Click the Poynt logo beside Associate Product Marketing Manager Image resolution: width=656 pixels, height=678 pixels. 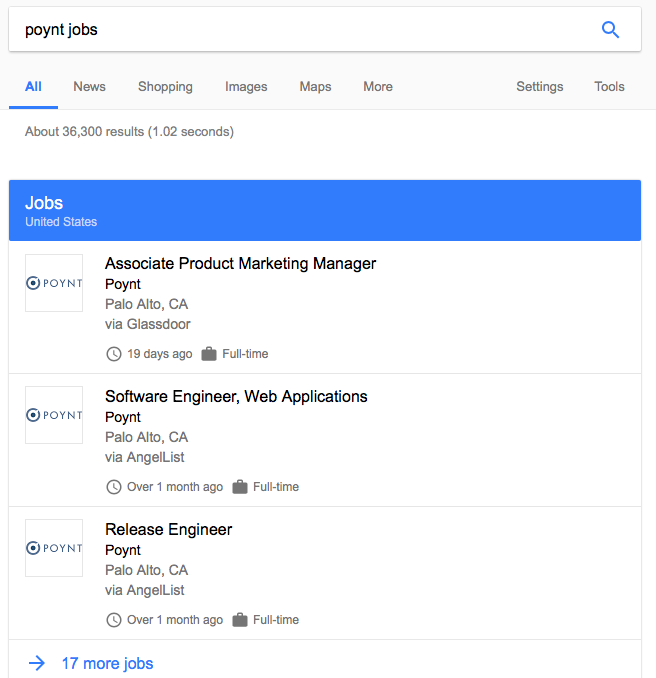pyautogui.click(x=54, y=283)
